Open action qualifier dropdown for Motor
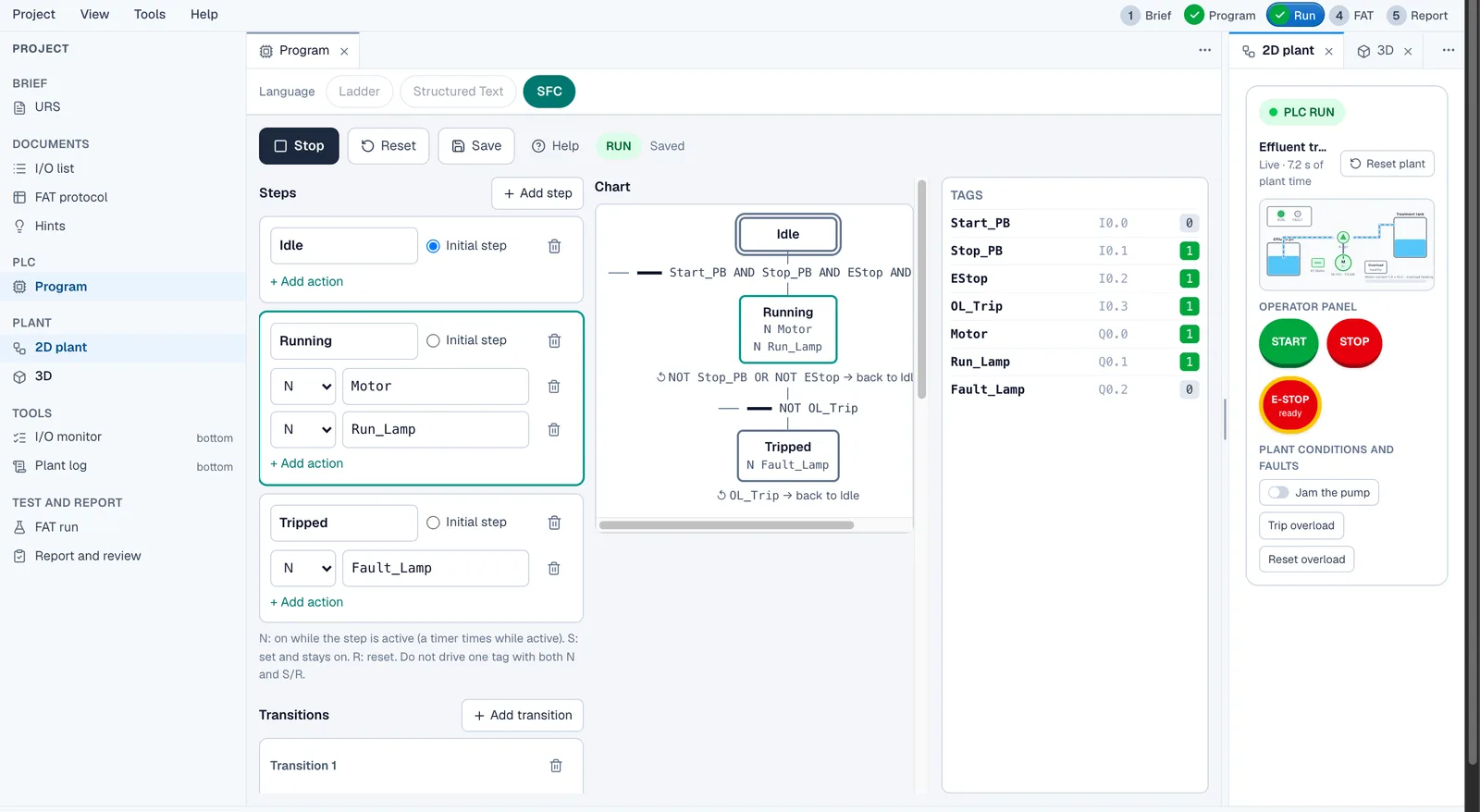 coord(302,387)
